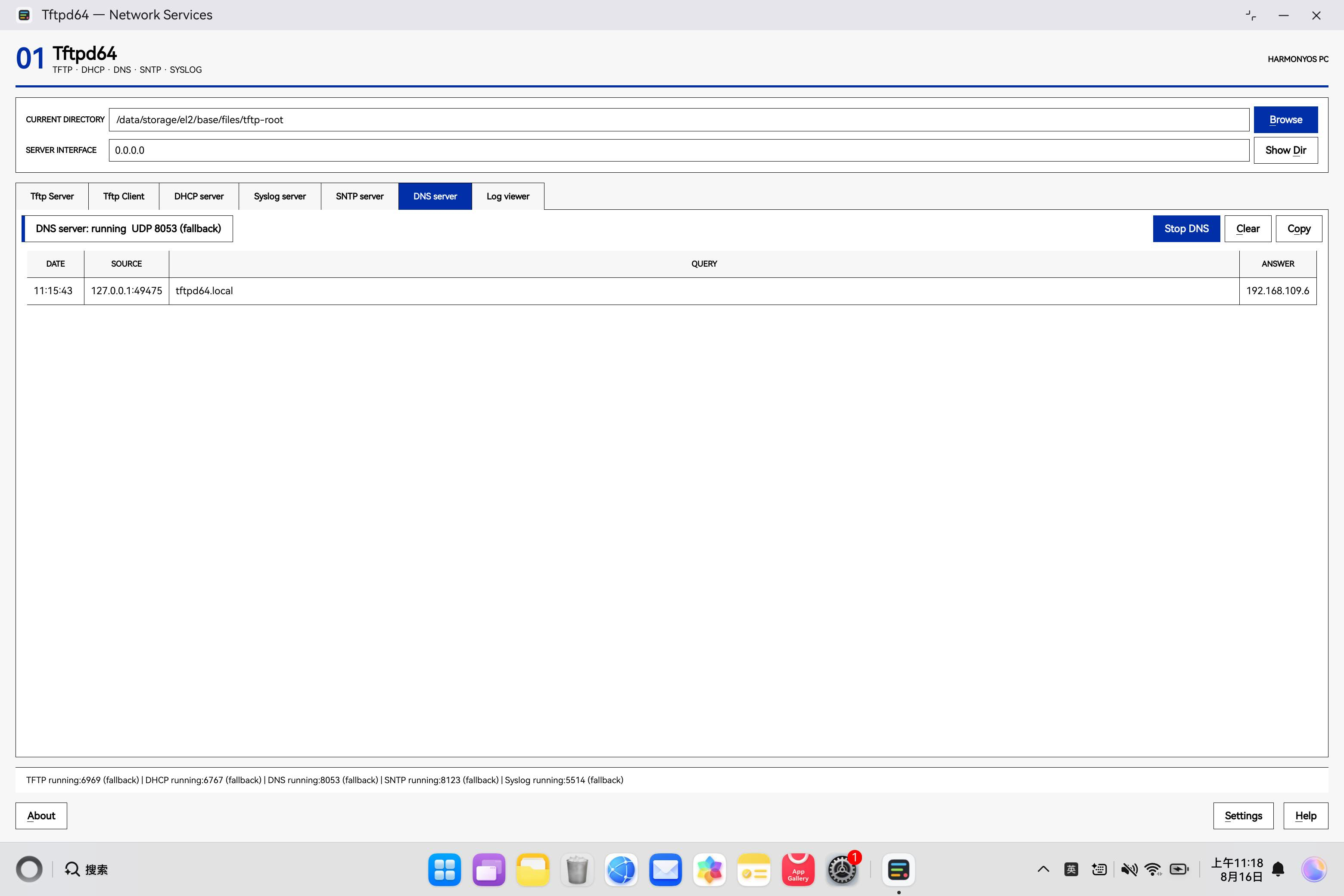This screenshot has height=896, width=1344.
Task: Open Wi-Fi network tray icon
Action: tap(1154, 869)
